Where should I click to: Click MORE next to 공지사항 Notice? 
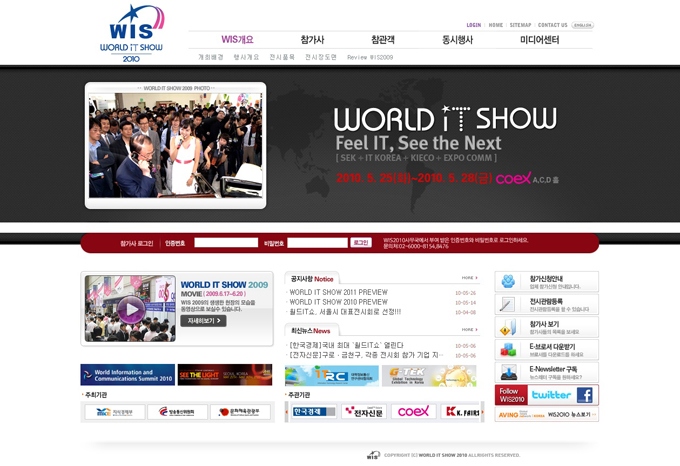pyautogui.click(x=470, y=278)
